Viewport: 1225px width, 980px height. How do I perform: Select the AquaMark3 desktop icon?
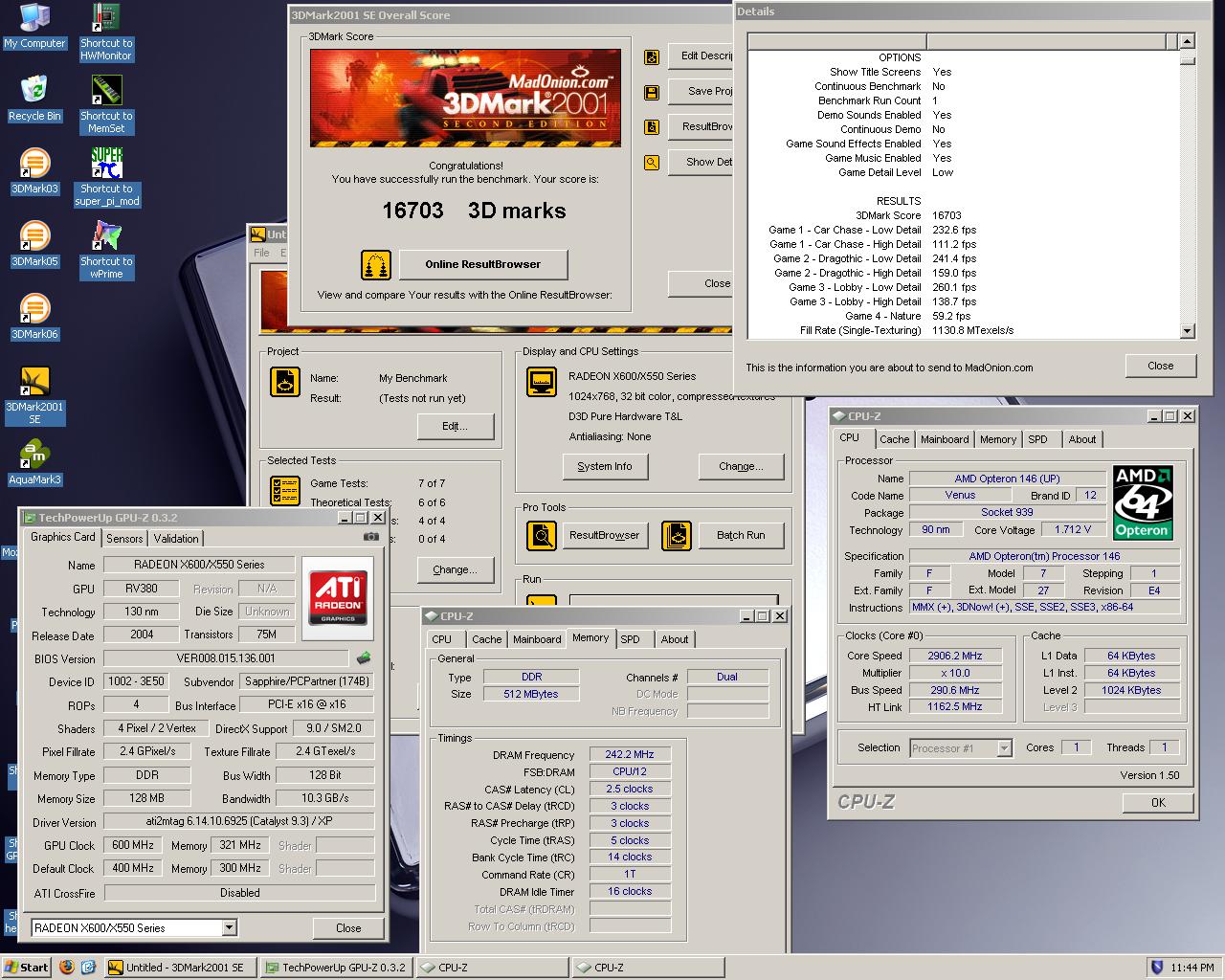(34, 462)
